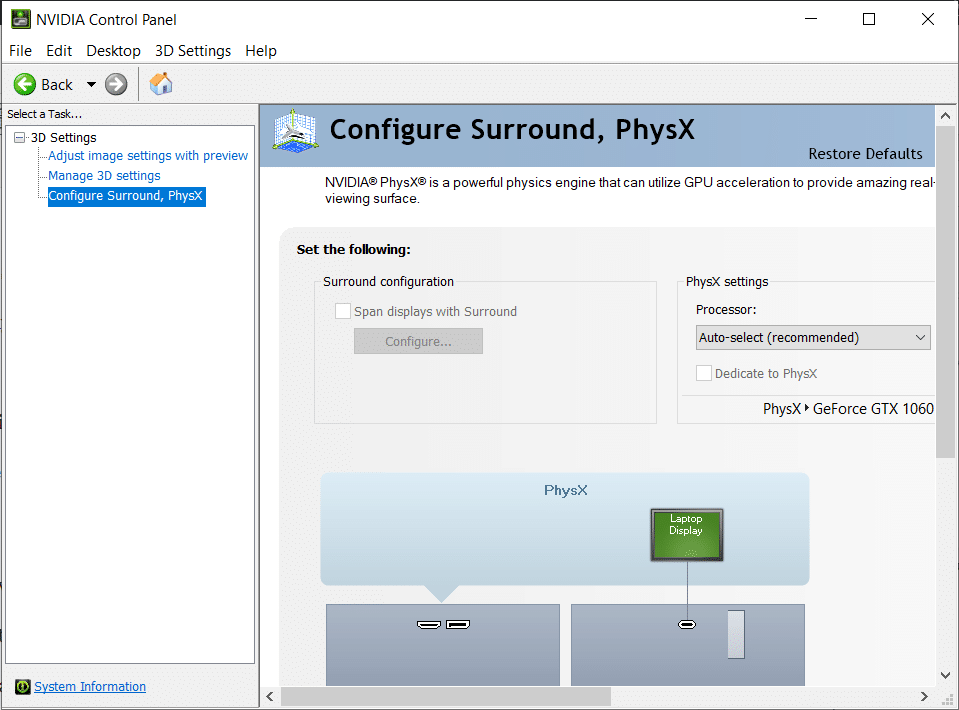Click Restore Defaults

click(865, 154)
